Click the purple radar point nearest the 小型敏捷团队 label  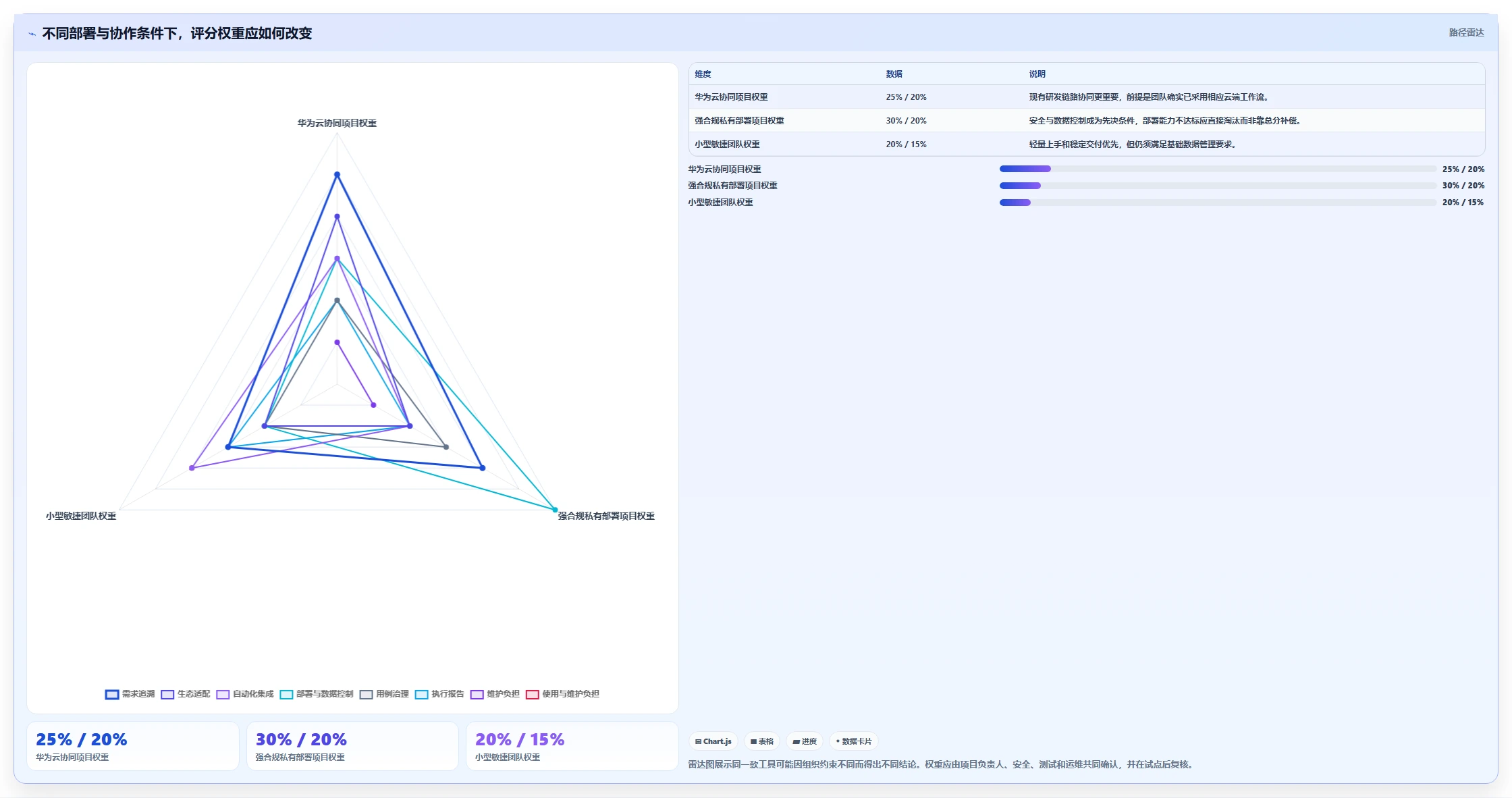coord(192,468)
